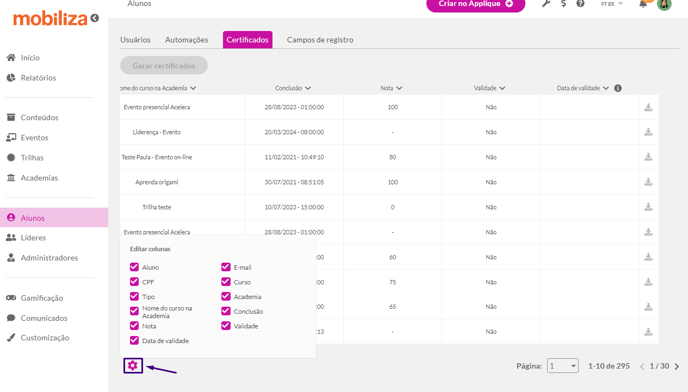Uncheck the Aluno column checkbox
This screenshot has width=688, height=392.
pyautogui.click(x=134, y=267)
